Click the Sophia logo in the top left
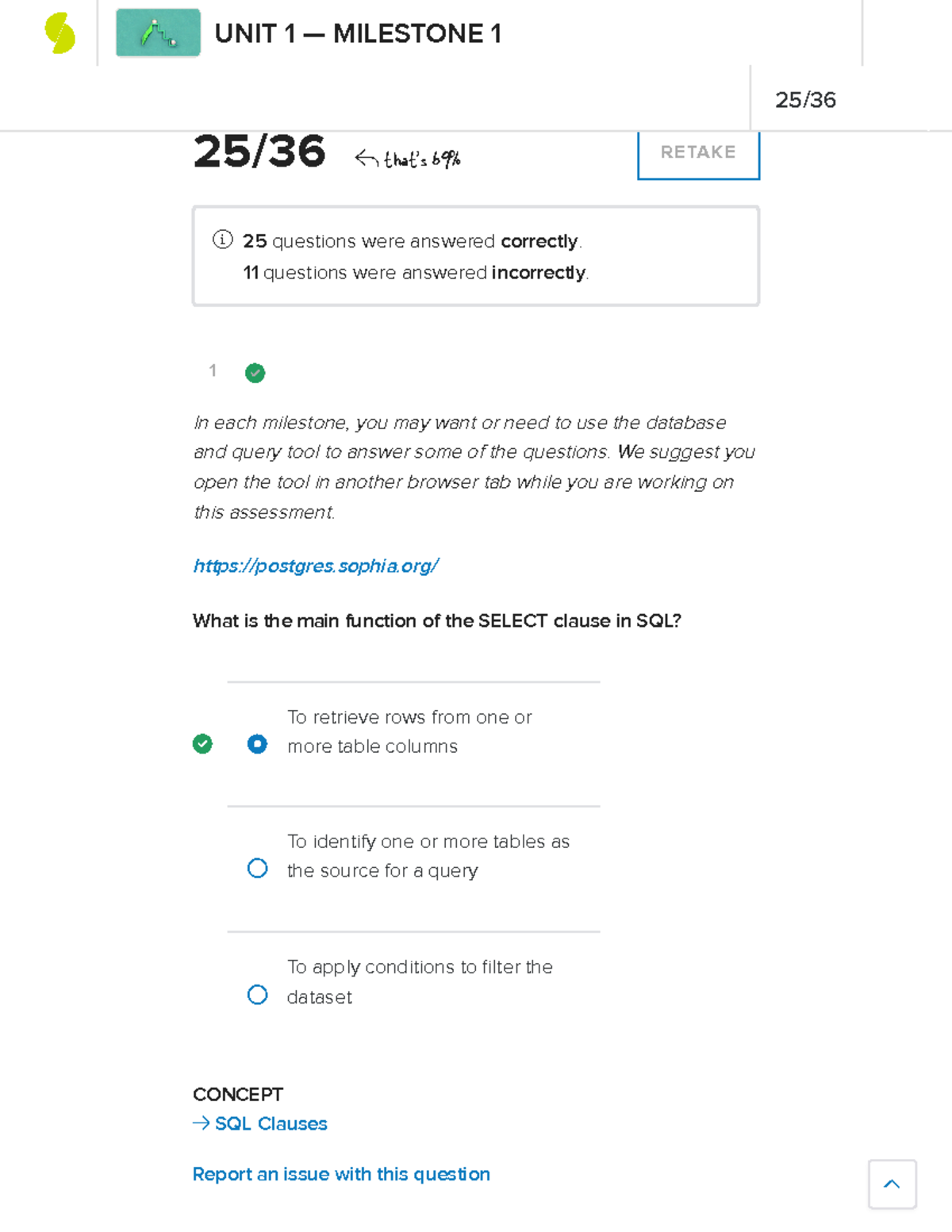This screenshot has height=1232, width=952. 59,33
